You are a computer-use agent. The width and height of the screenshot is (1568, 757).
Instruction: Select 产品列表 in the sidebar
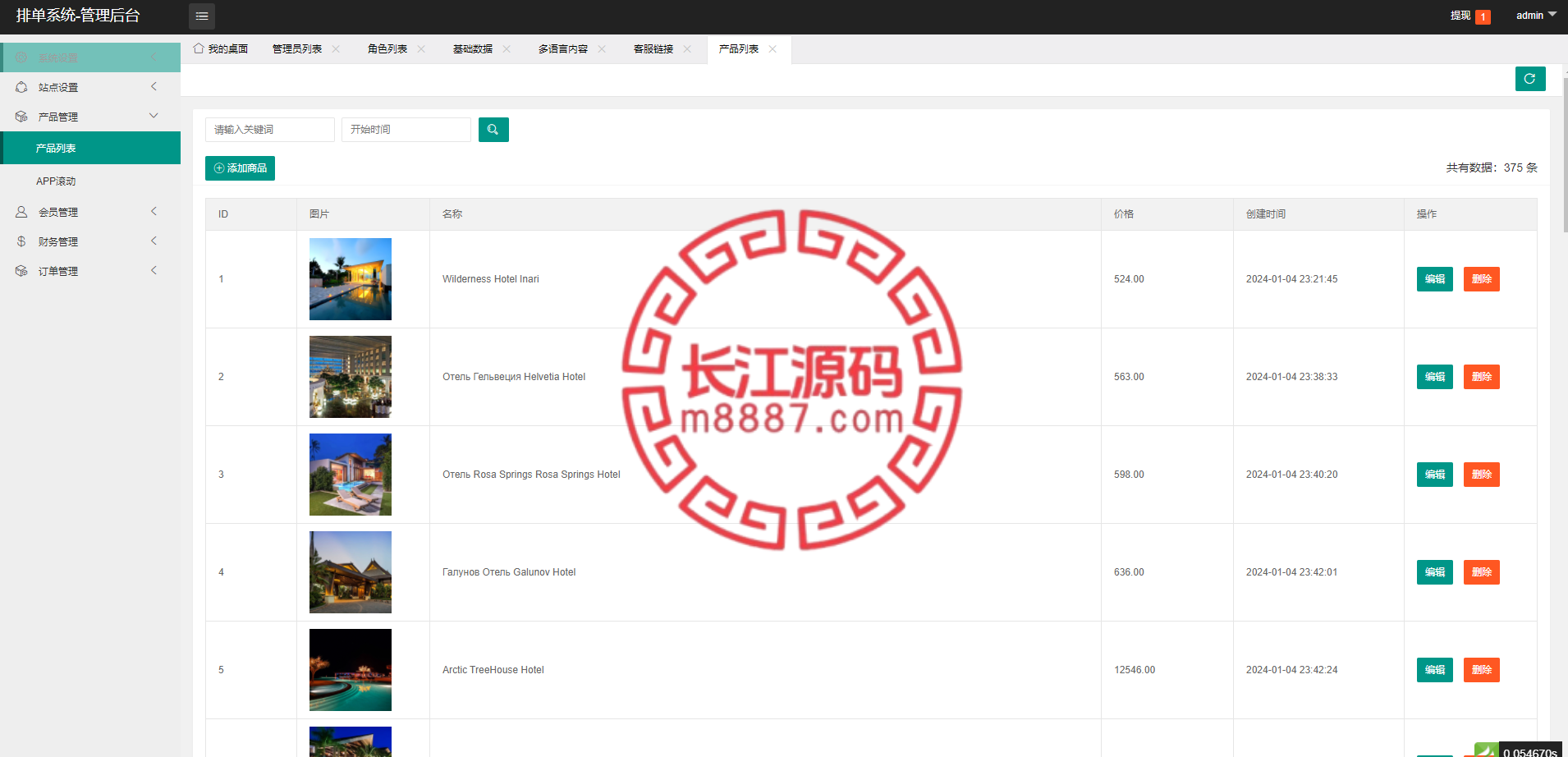[90, 148]
